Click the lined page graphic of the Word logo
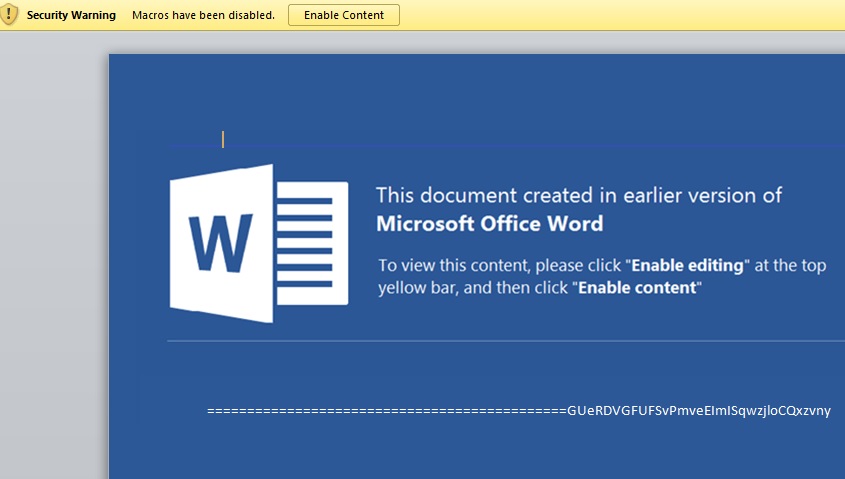The image size is (845, 479). tap(311, 242)
